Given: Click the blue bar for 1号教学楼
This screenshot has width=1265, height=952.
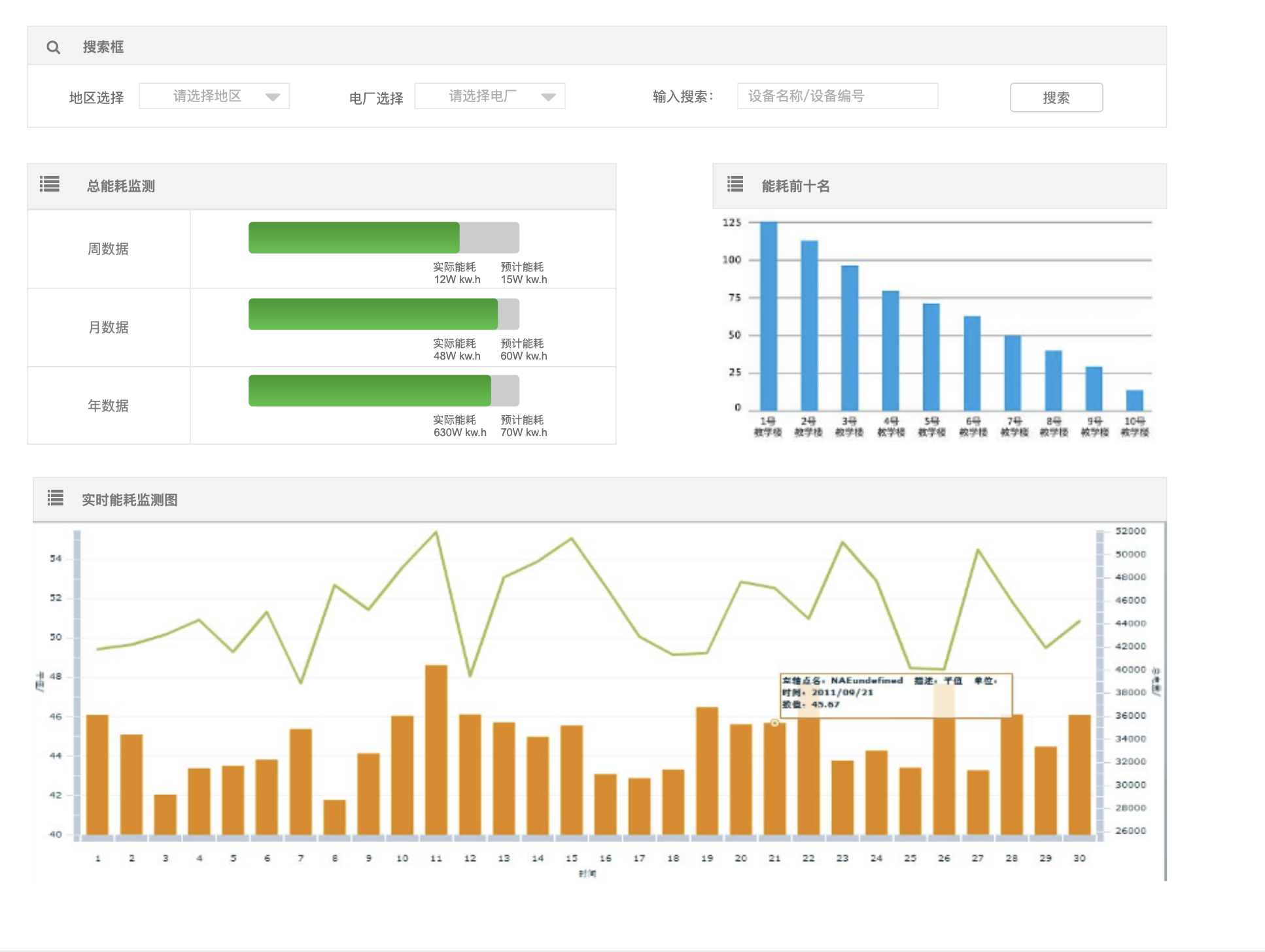Looking at the screenshot, I should tap(769, 317).
